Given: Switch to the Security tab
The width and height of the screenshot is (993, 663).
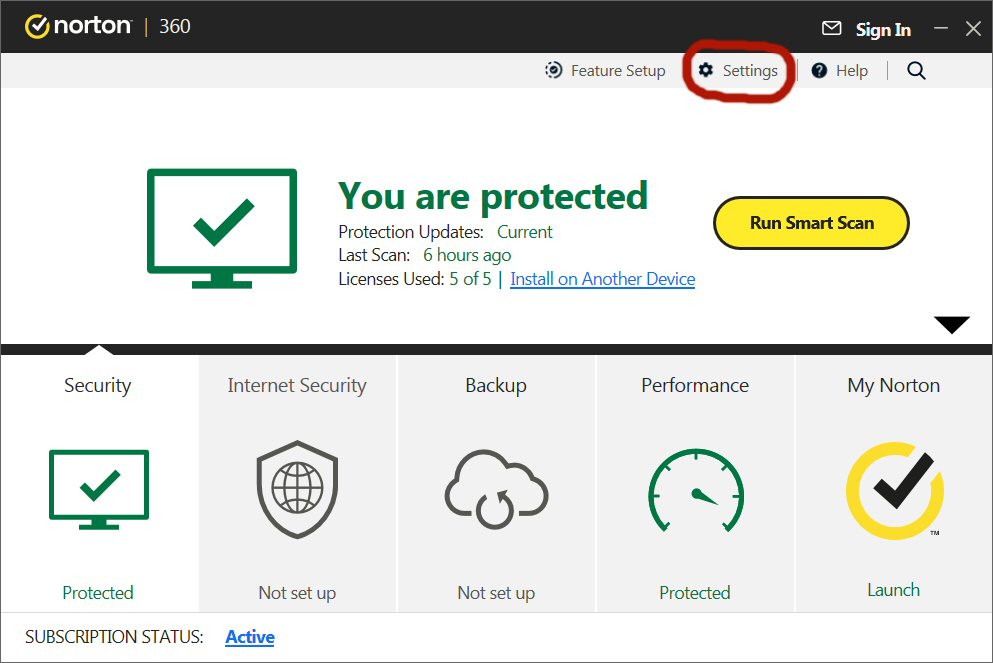Looking at the screenshot, I should tap(99, 484).
